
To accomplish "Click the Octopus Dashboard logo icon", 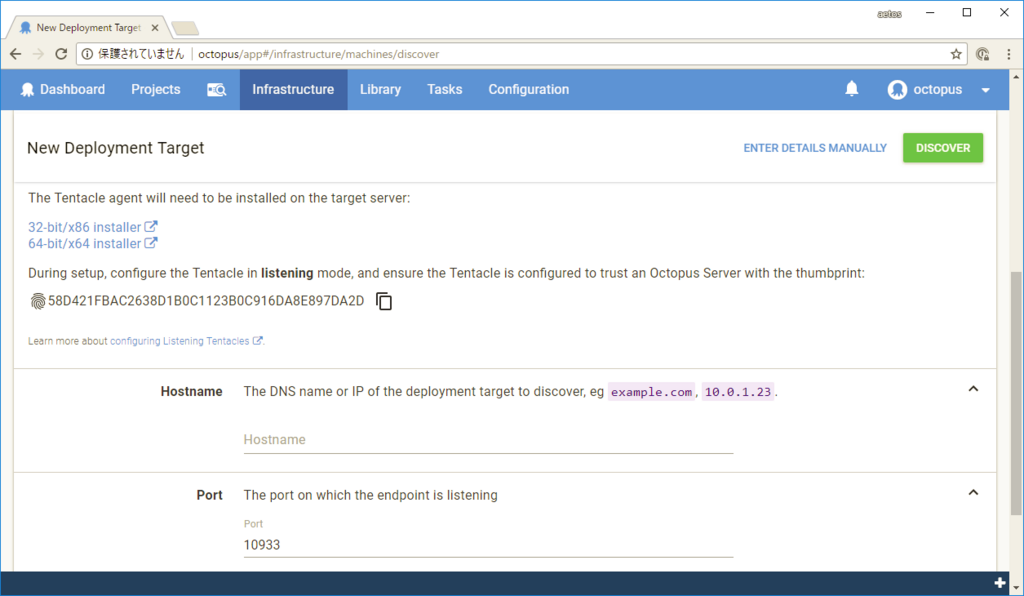I will 27,90.
